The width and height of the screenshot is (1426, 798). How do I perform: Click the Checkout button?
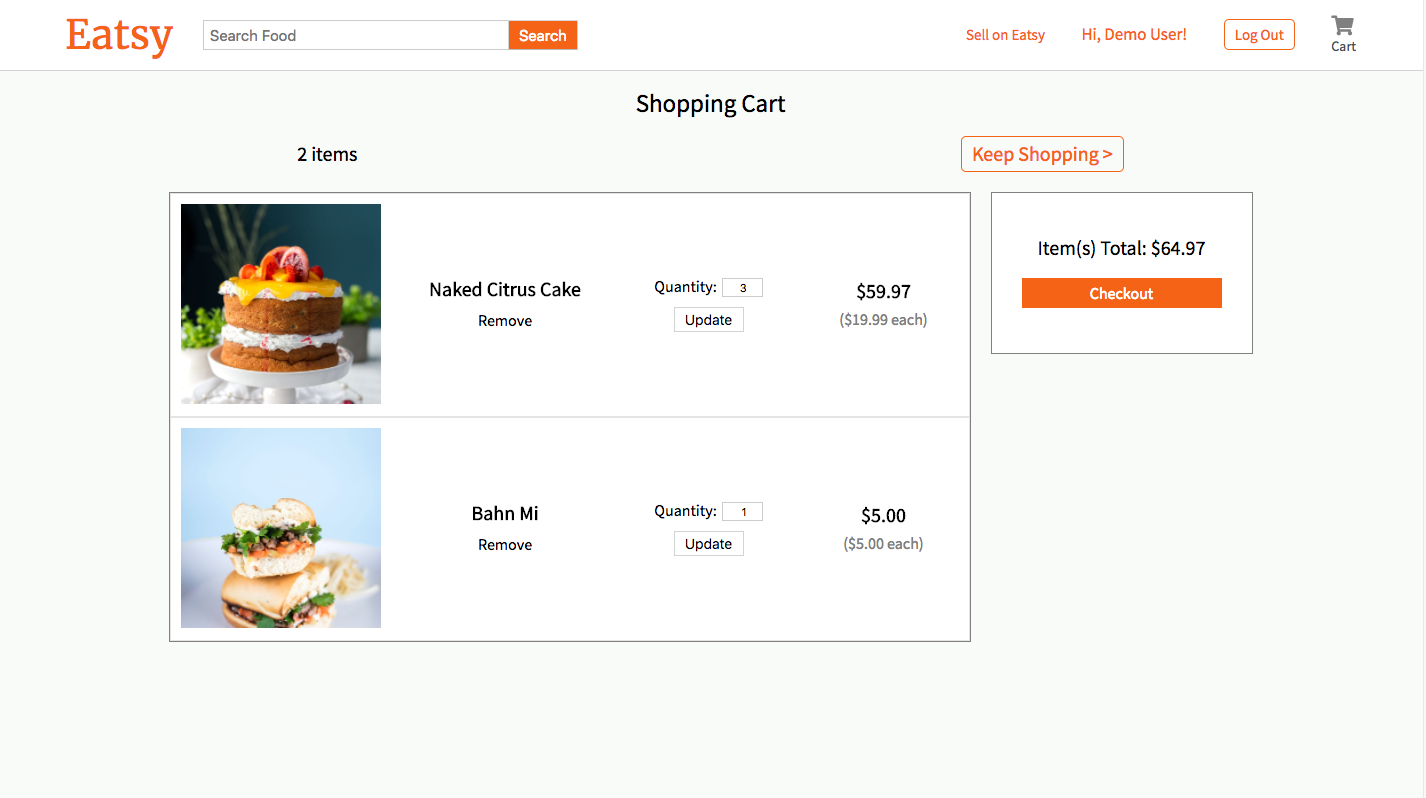(1121, 293)
